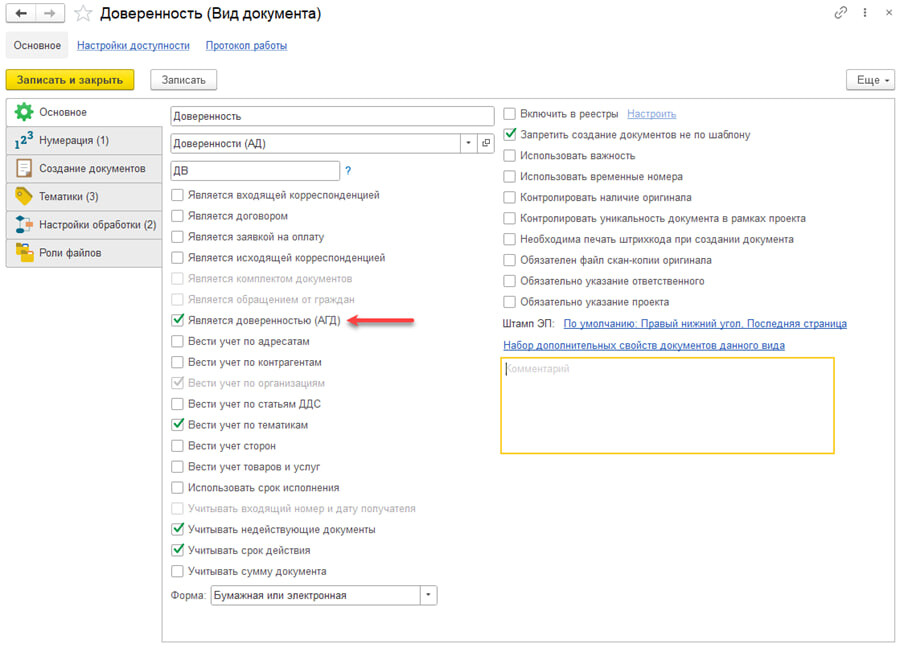The width and height of the screenshot is (900, 648).
Task: Click the question mark help icon
Action: click(348, 170)
